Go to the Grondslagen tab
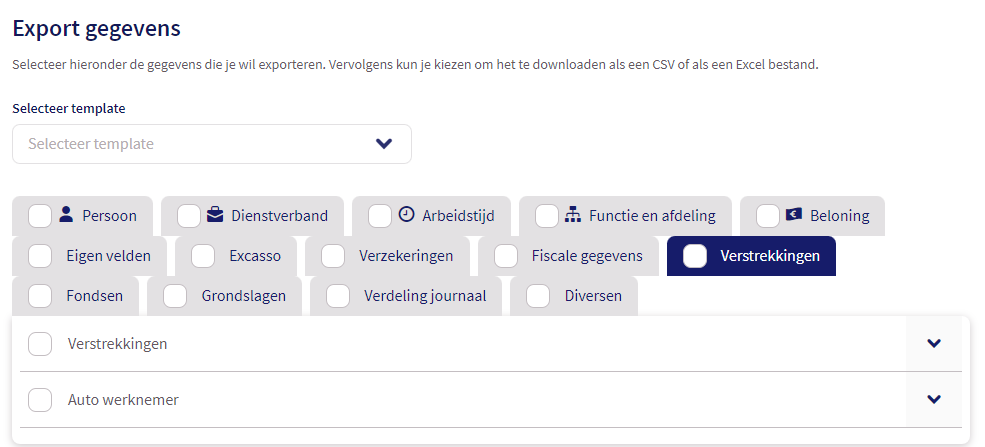 click(x=243, y=296)
